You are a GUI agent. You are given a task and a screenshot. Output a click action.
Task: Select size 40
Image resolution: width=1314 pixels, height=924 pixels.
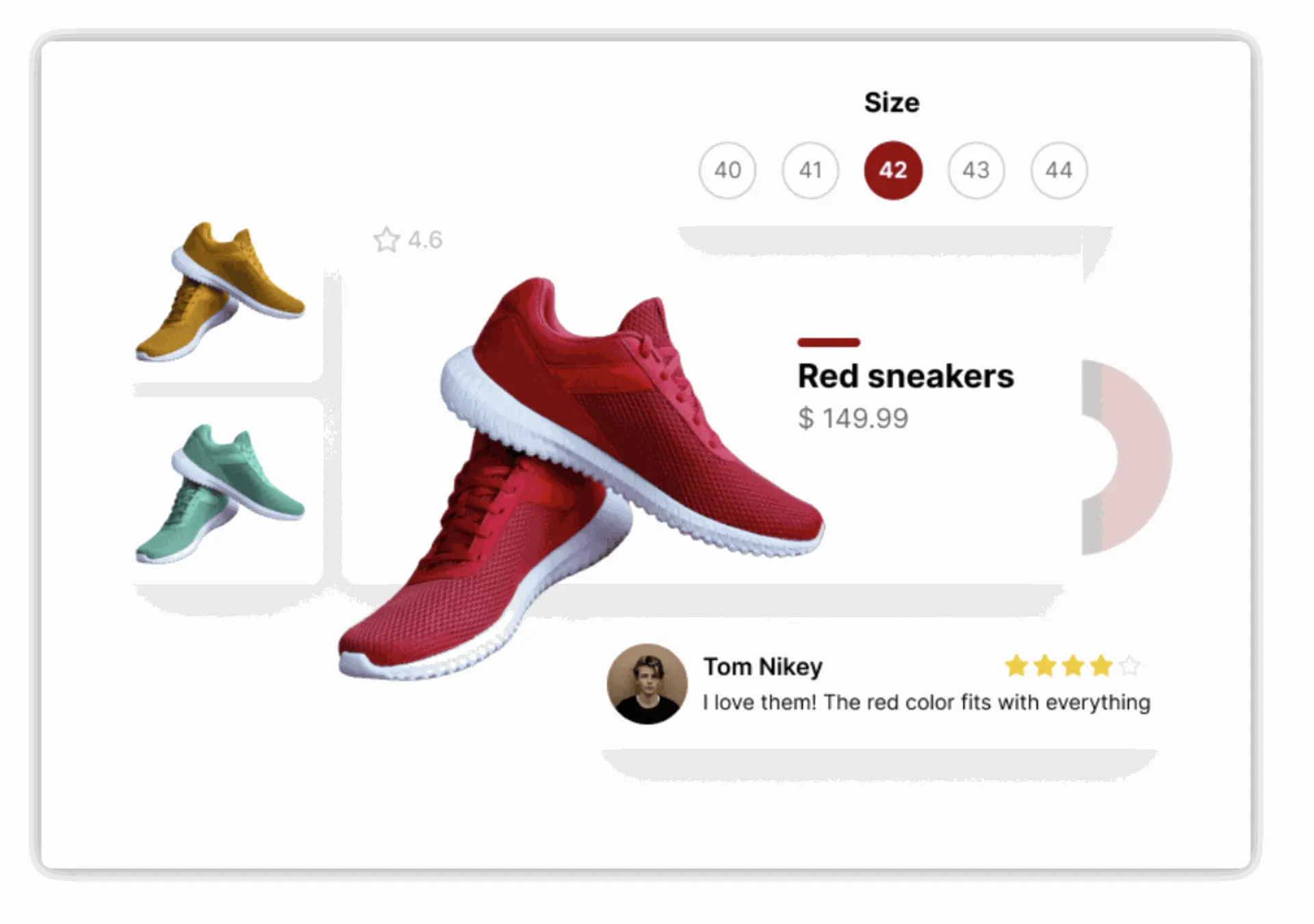727,170
